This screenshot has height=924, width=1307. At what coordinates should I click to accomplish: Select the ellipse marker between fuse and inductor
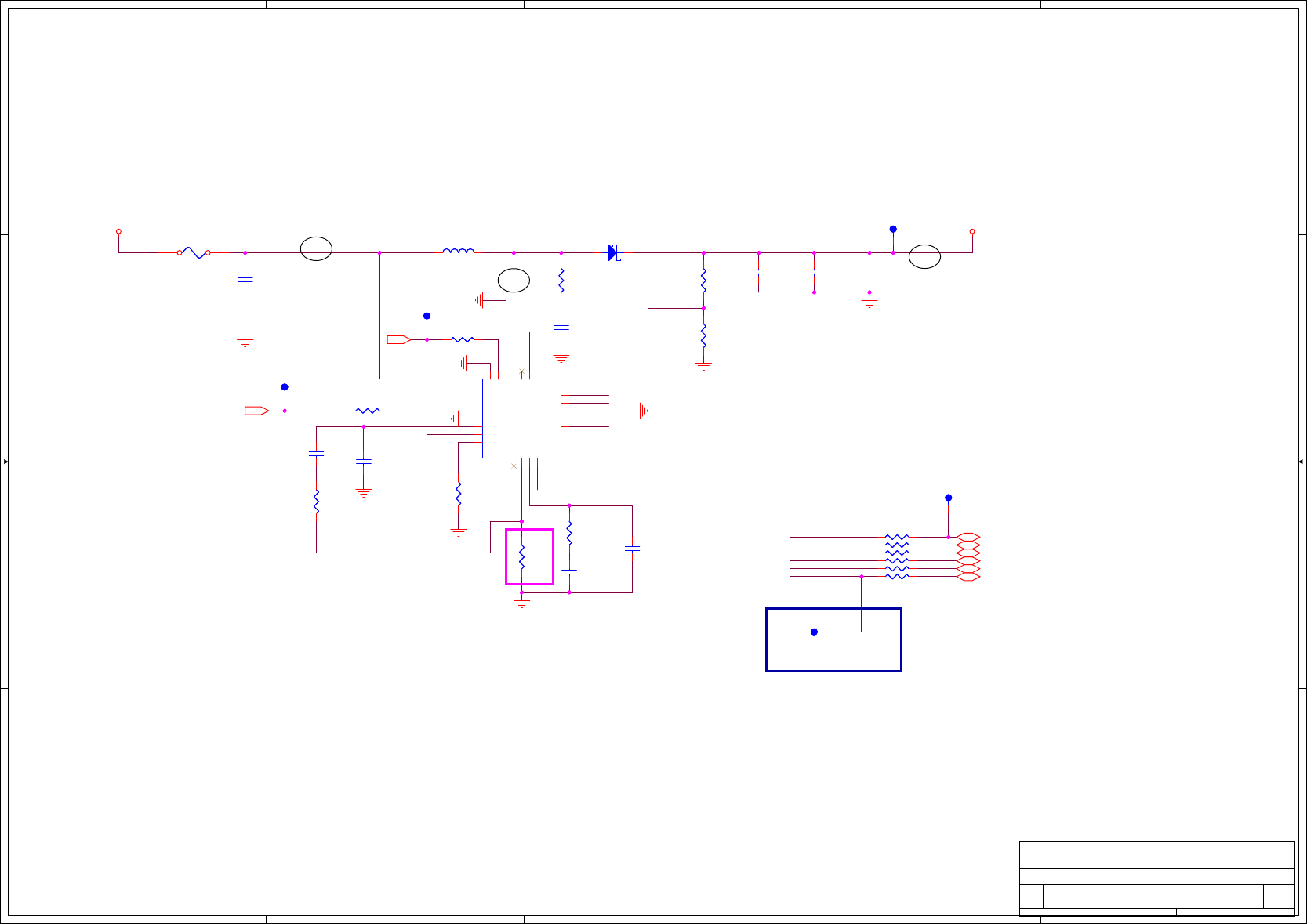pyautogui.click(x=316, y=248)
